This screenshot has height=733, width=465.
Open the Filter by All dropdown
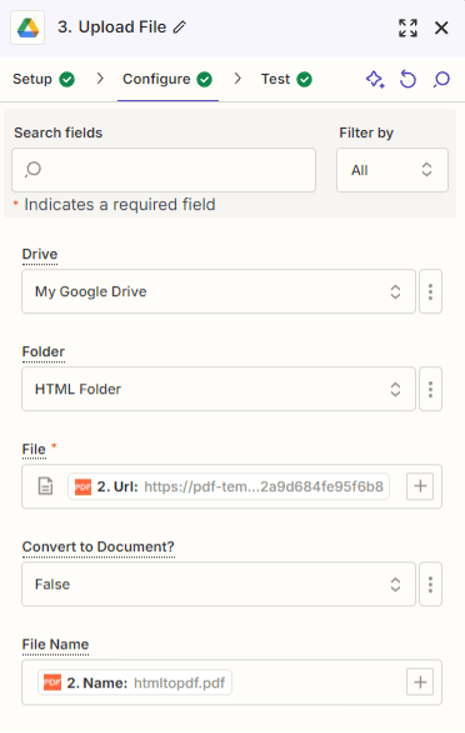[392, 170]
